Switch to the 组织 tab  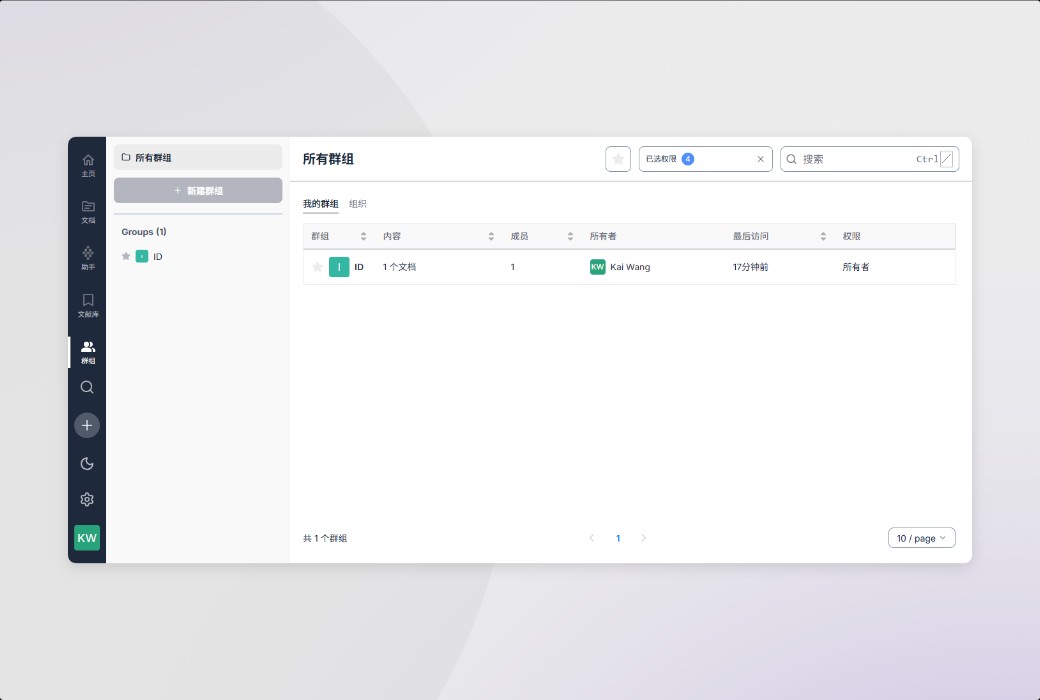coord(358,204)
